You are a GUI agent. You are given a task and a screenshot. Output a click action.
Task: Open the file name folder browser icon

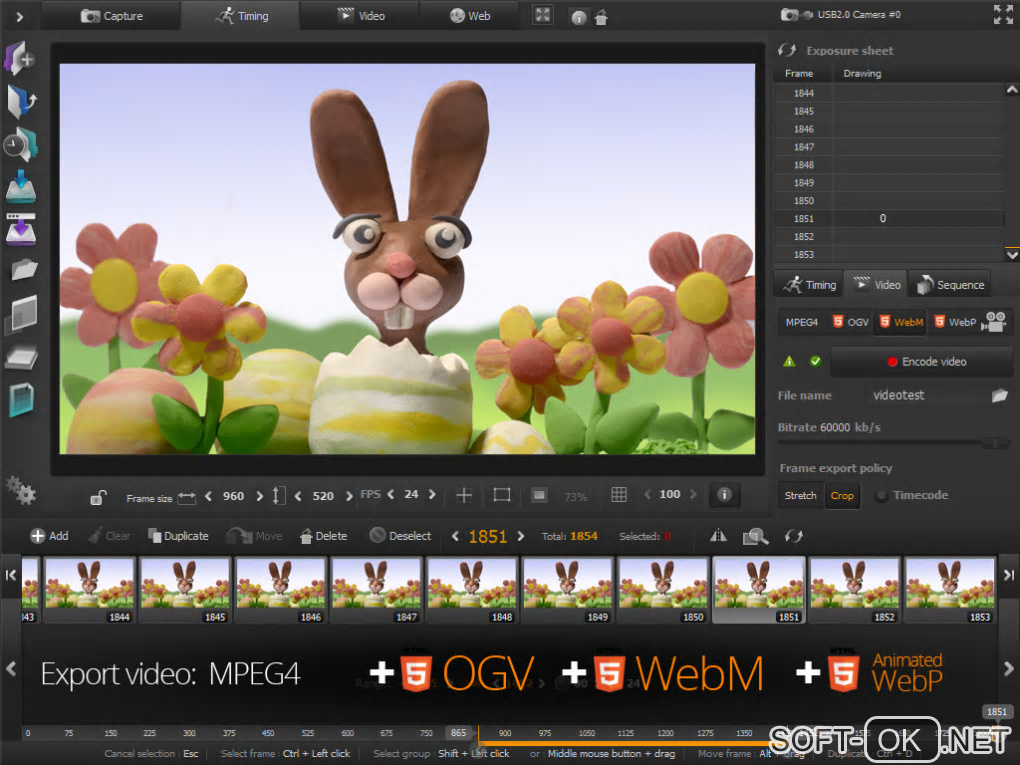coord(999,395)
